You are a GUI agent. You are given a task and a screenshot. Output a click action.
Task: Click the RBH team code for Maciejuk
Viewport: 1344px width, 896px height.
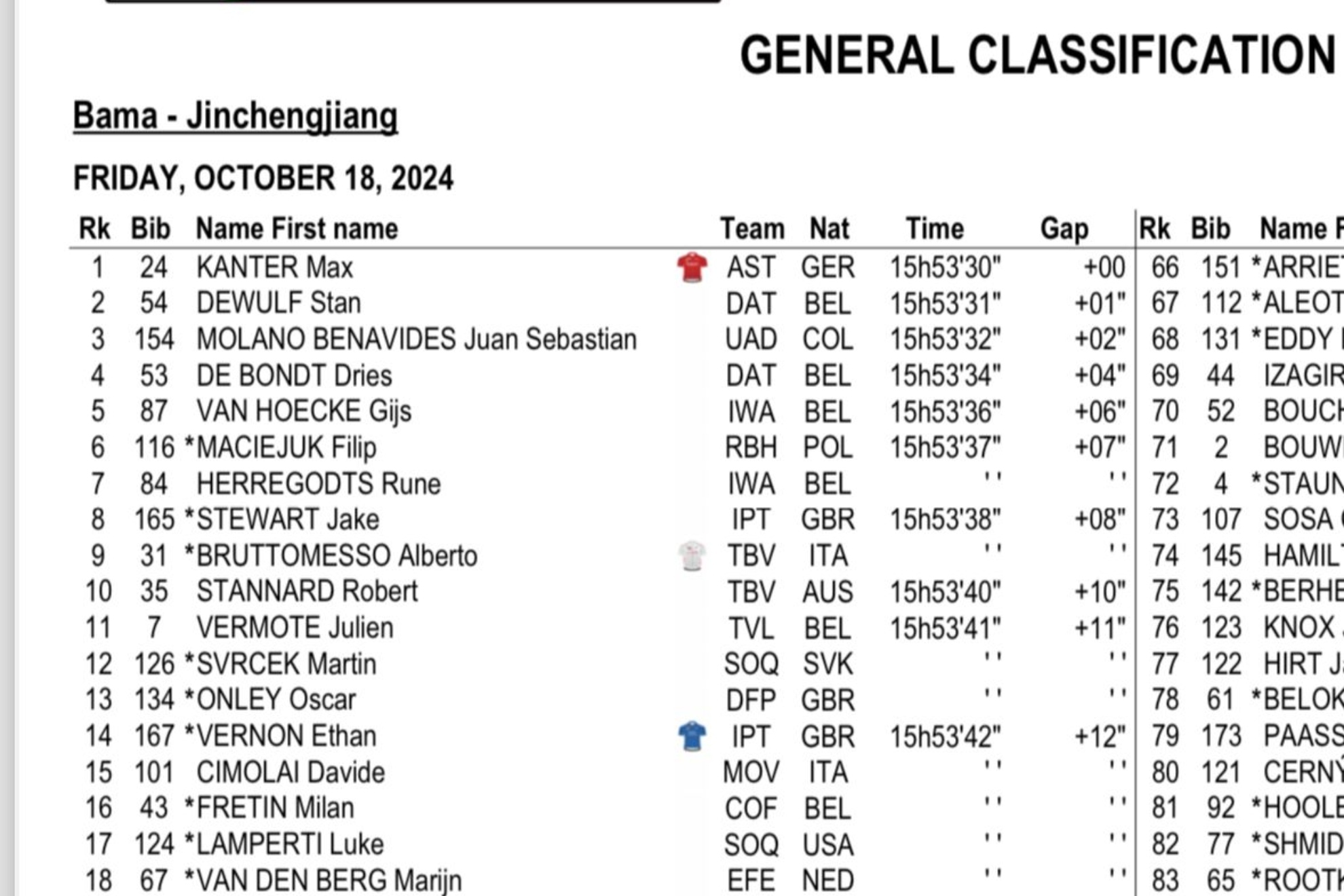click(x=751, y=447)
